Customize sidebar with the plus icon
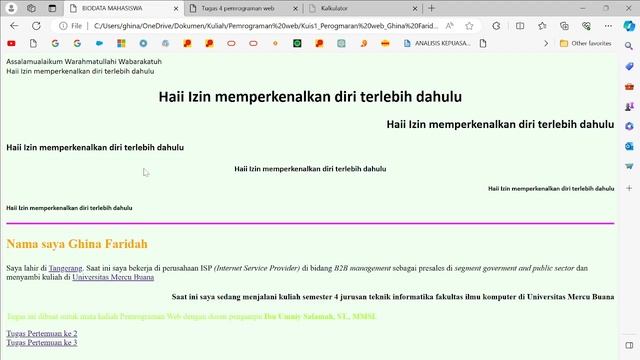 point(629,188)
